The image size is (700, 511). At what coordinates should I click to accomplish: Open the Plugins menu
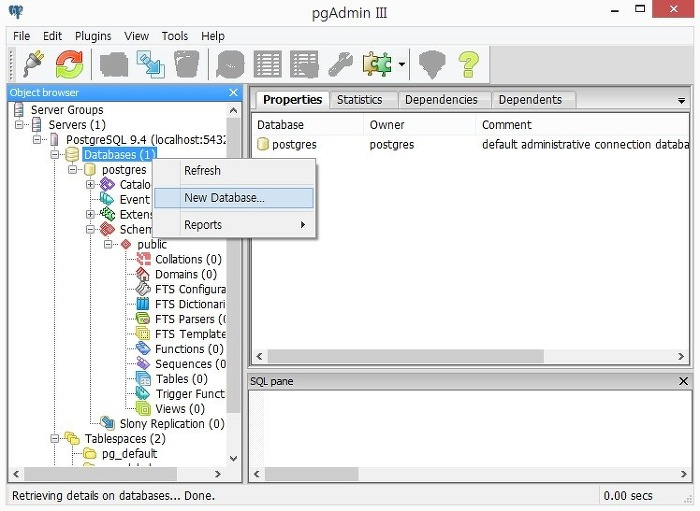(x=93, y=36)
